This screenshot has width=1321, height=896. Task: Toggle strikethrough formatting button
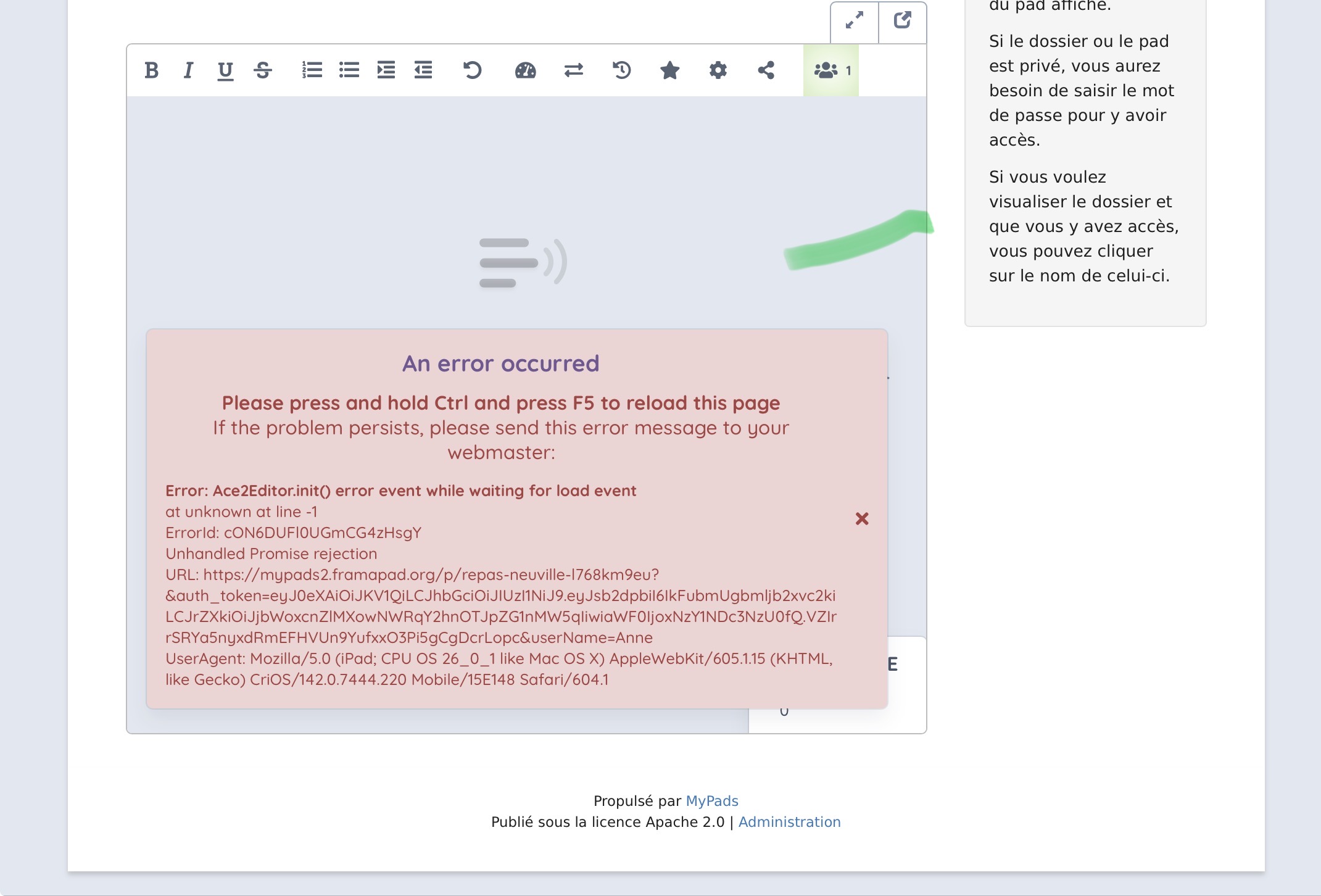pyautogui.click(x=263, y=70)
